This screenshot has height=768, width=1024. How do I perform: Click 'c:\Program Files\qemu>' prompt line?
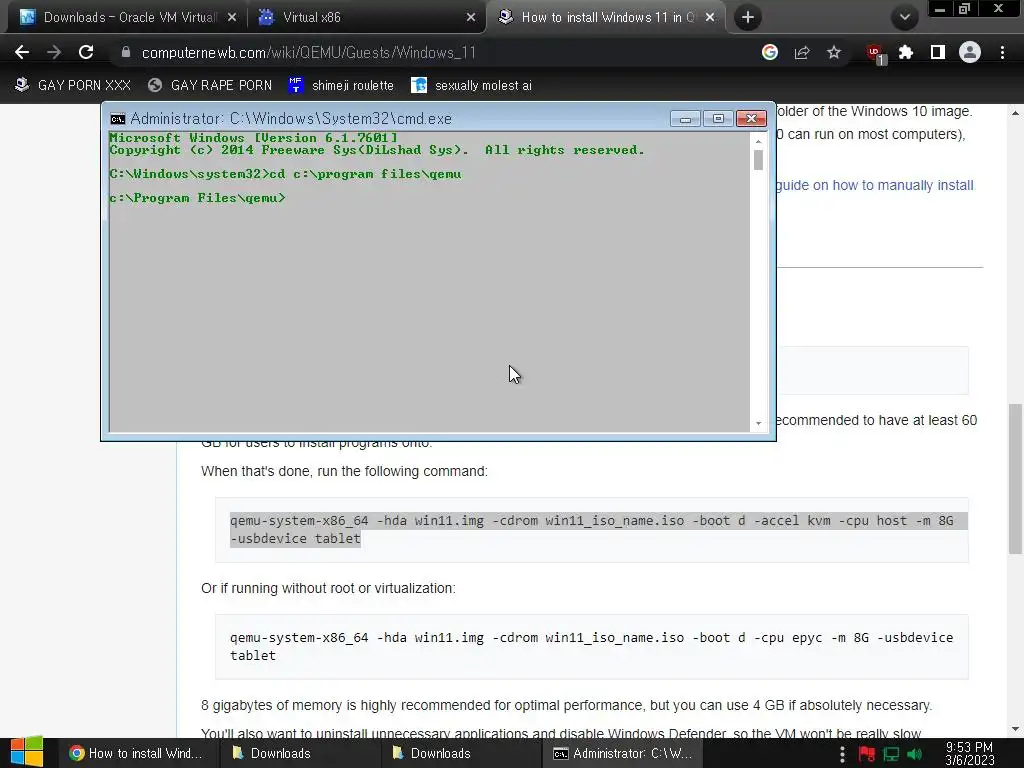coord(197,198)
